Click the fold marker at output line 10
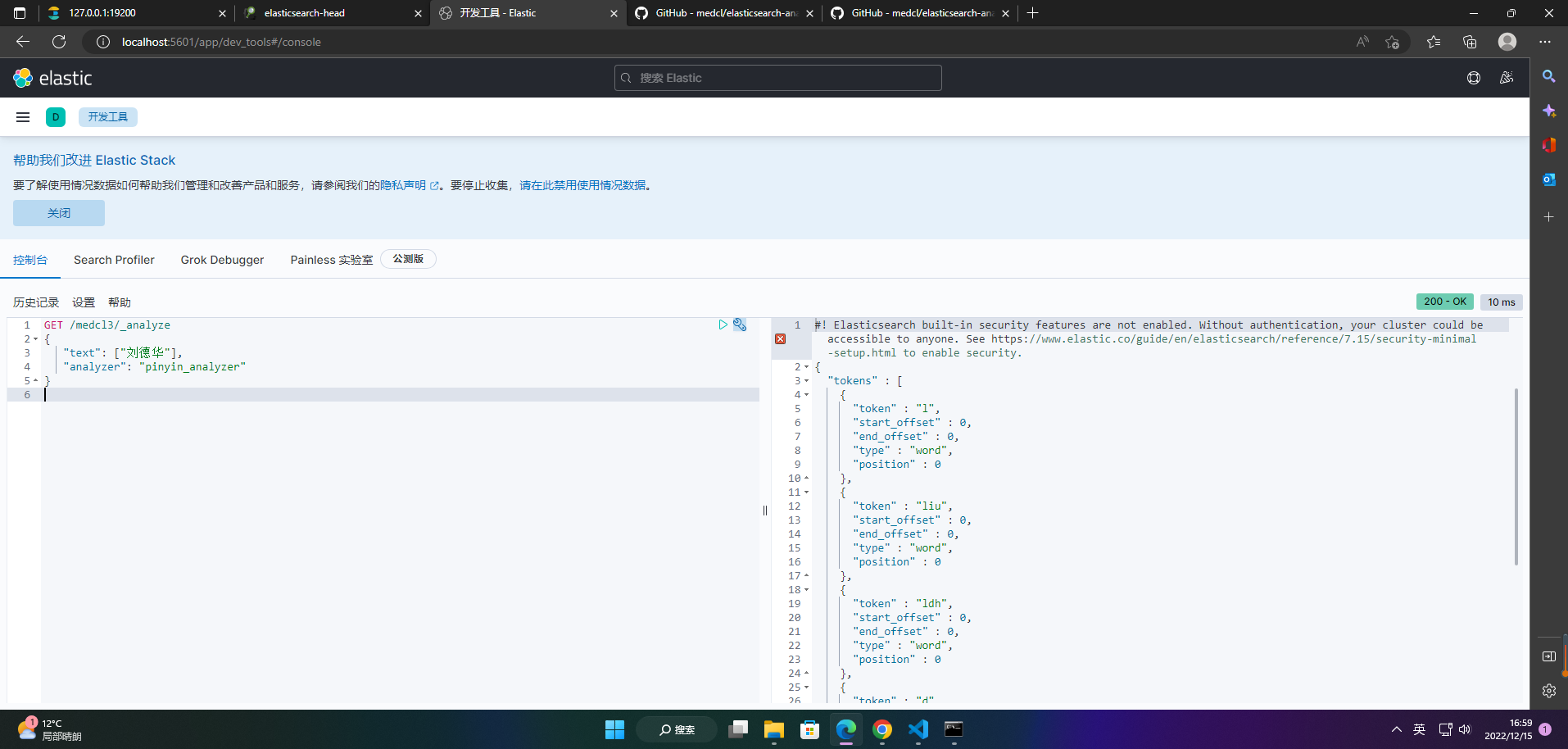Viewport: 1568px width, 749px height. [x=806, y=478]
